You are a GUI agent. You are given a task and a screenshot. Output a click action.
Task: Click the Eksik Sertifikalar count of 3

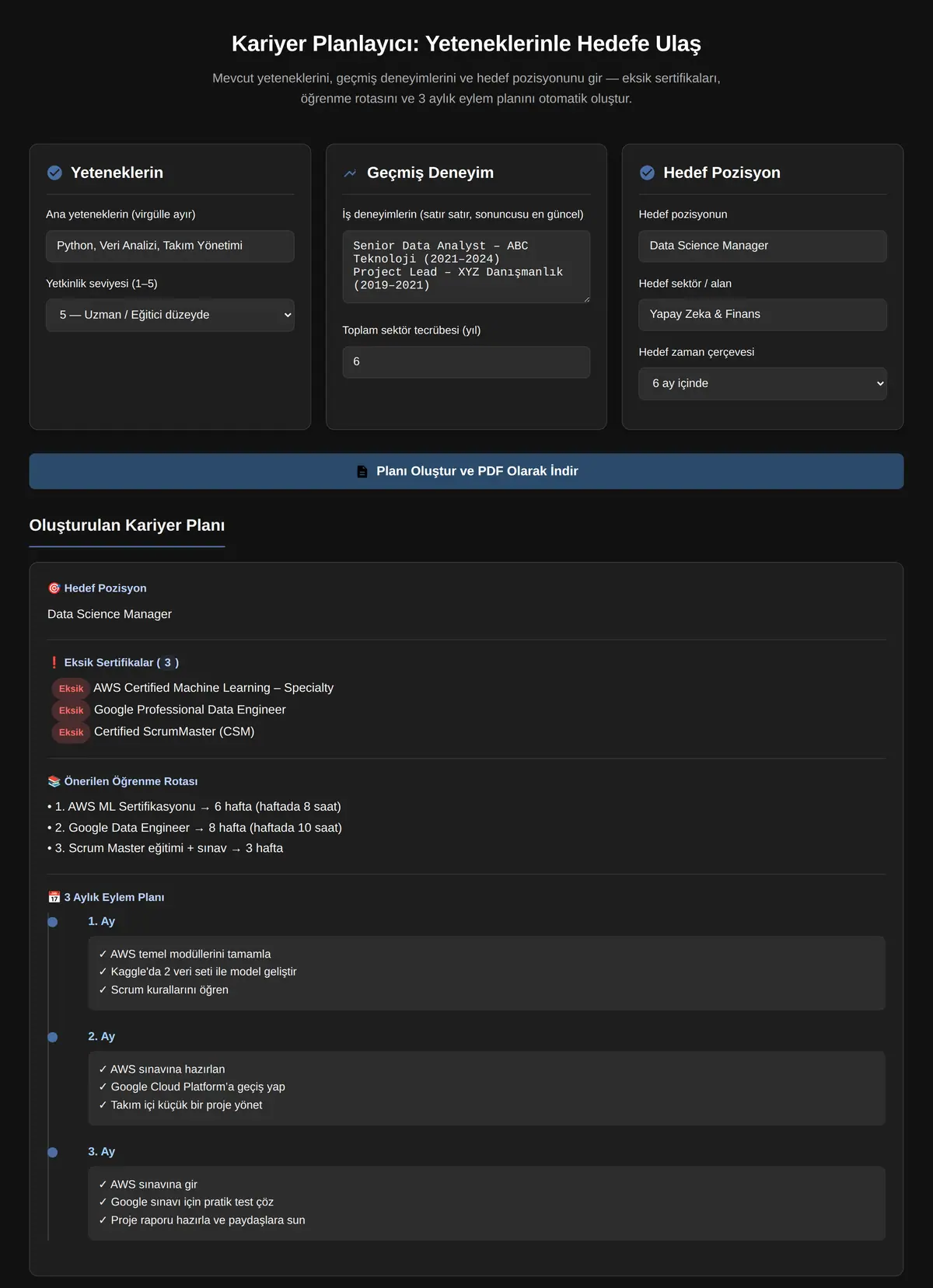click(167, 662)
